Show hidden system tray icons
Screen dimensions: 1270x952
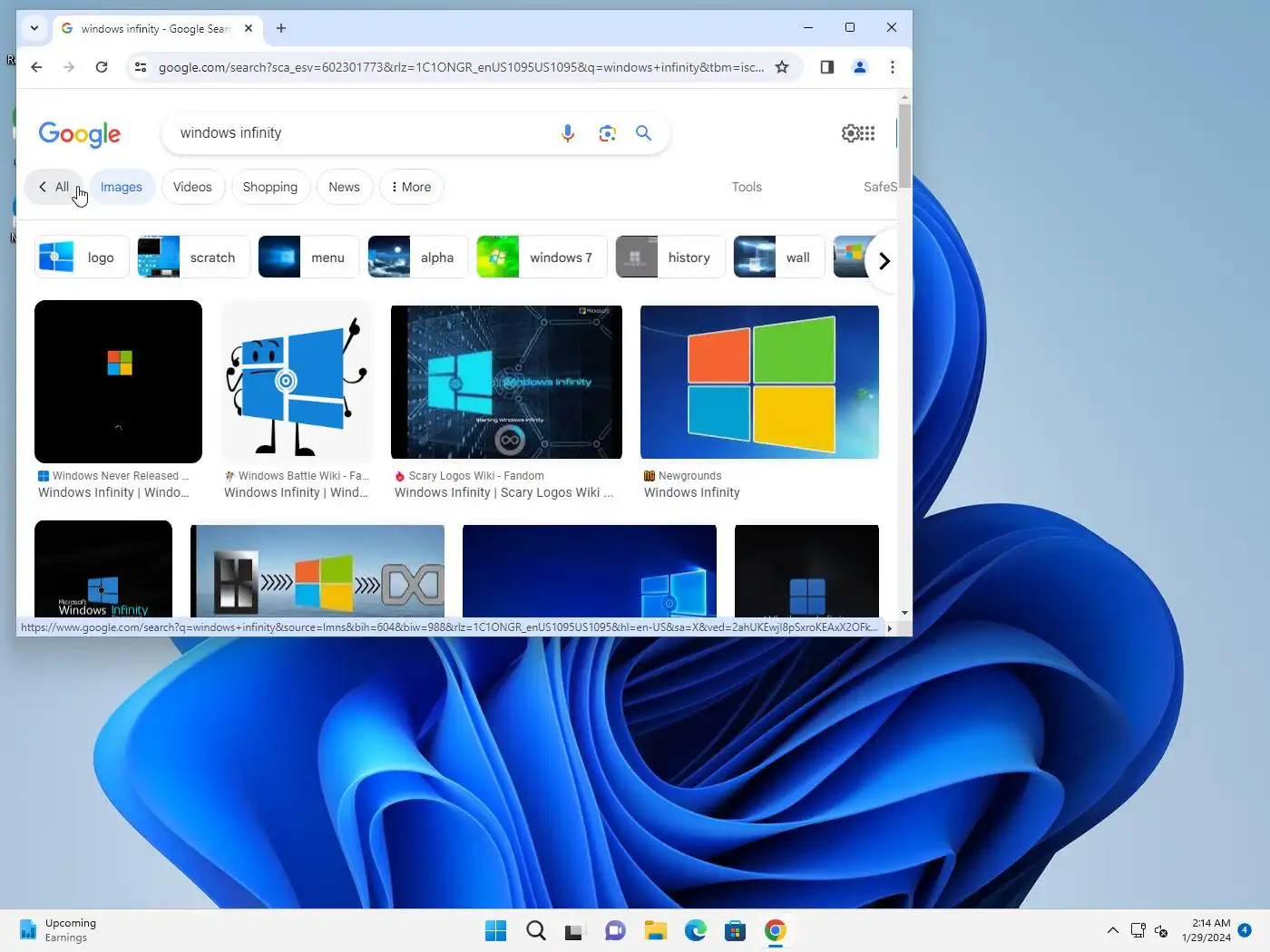tap(1113, 930)
